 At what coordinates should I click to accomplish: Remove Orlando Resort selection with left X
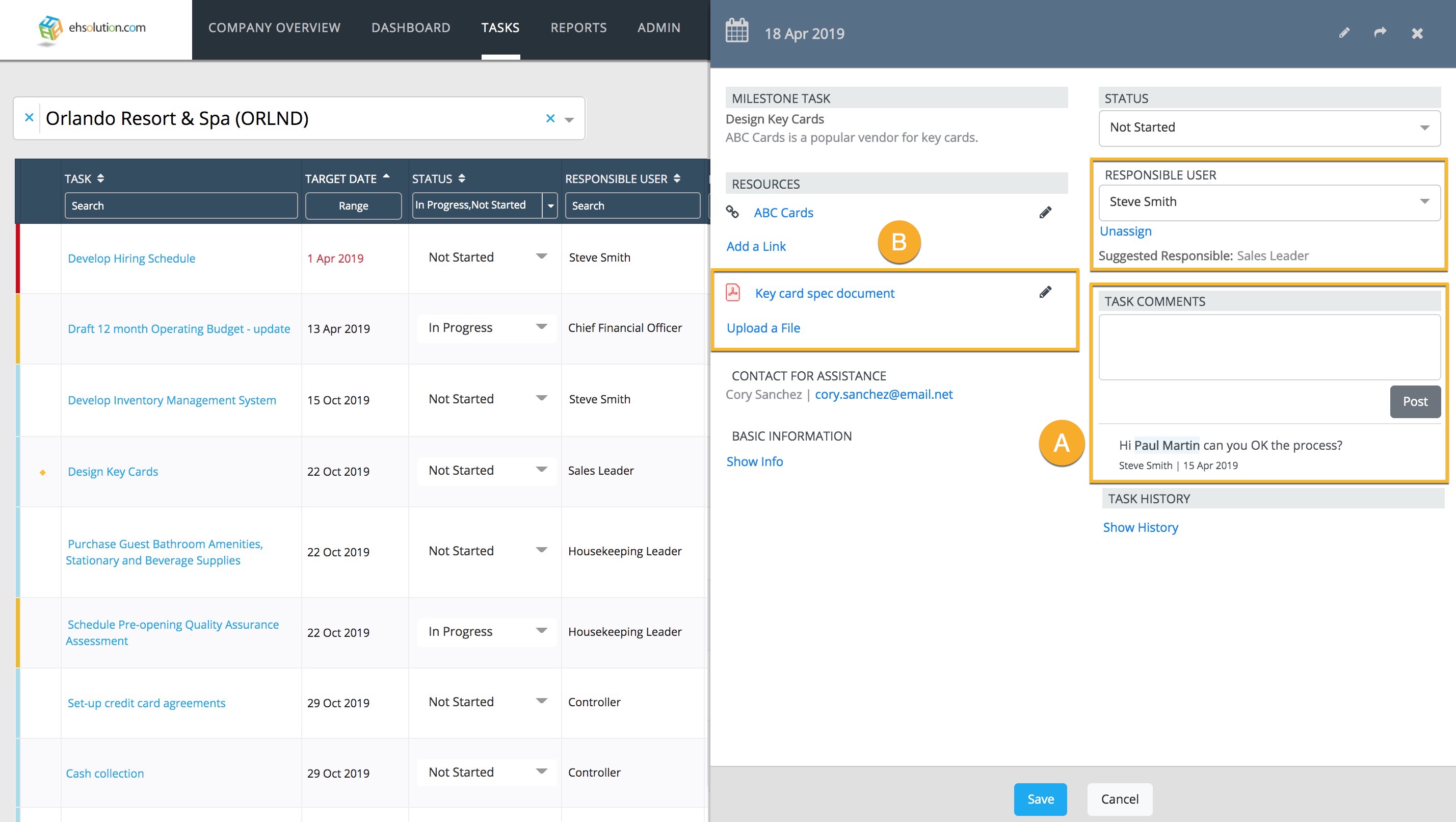tap(30, 117)
